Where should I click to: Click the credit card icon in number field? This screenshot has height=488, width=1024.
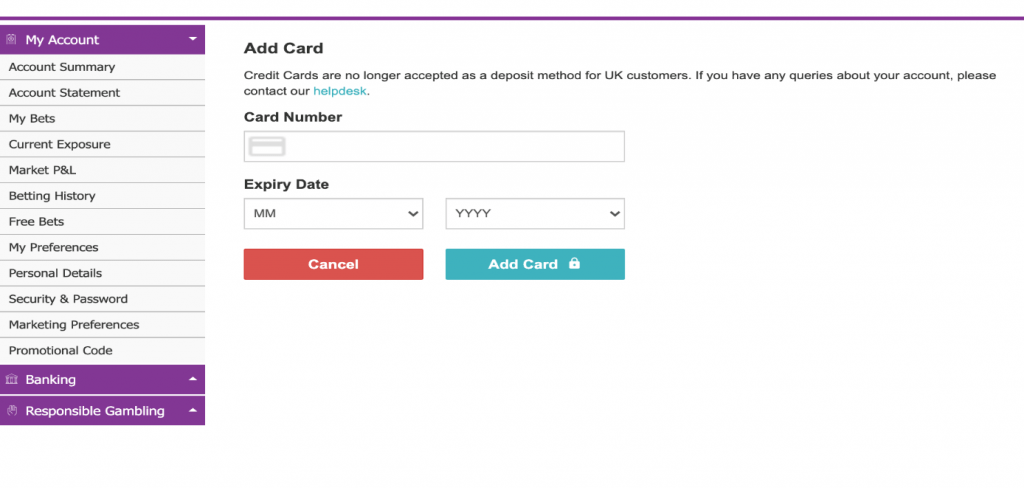click(x=266, y=146)
